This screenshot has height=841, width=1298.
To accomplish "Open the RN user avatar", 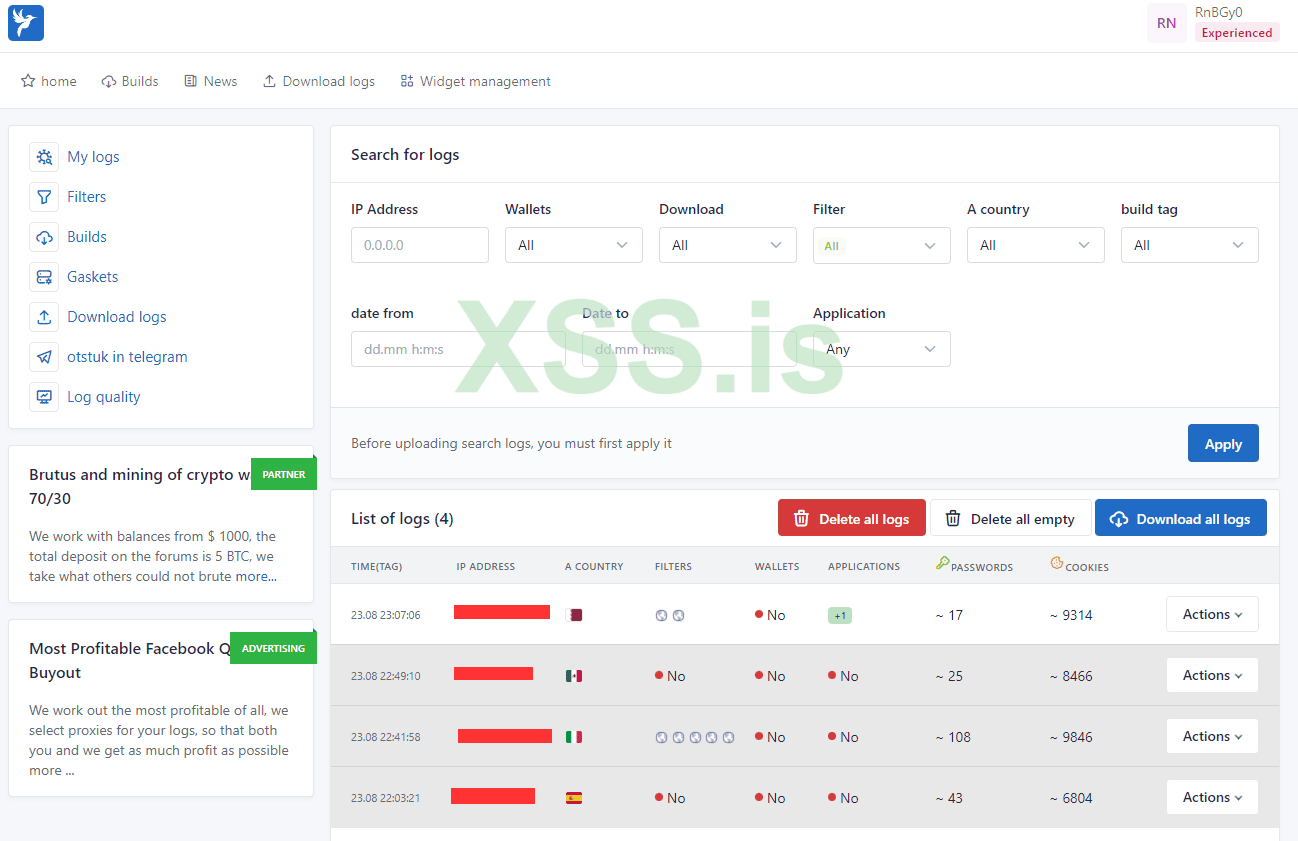I will click(x=1166, y=23).
